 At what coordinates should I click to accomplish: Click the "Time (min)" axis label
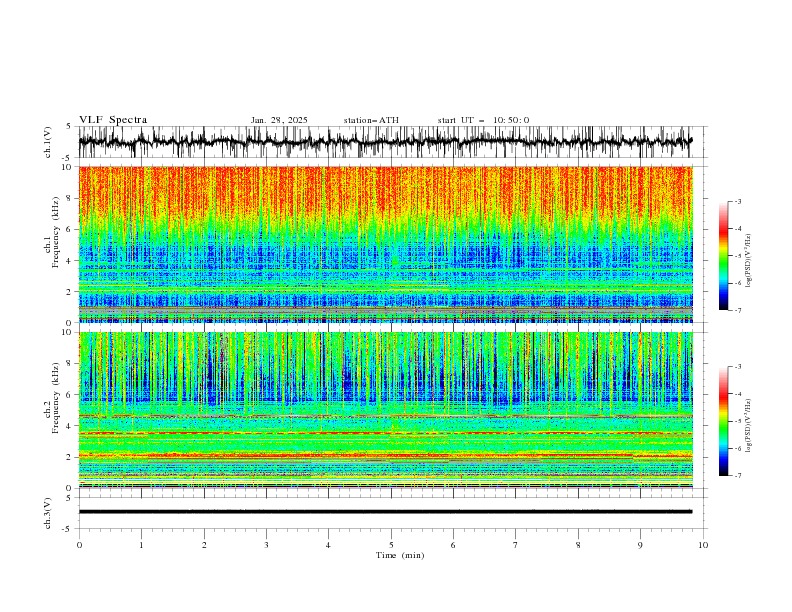(400, 555)
